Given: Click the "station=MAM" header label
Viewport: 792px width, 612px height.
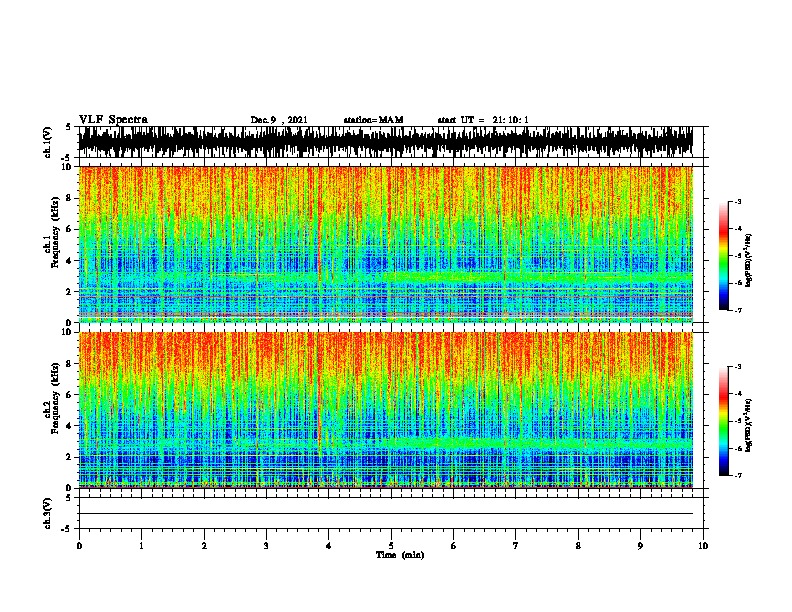Looking at the screenshot, I should [x=373, y=120].
